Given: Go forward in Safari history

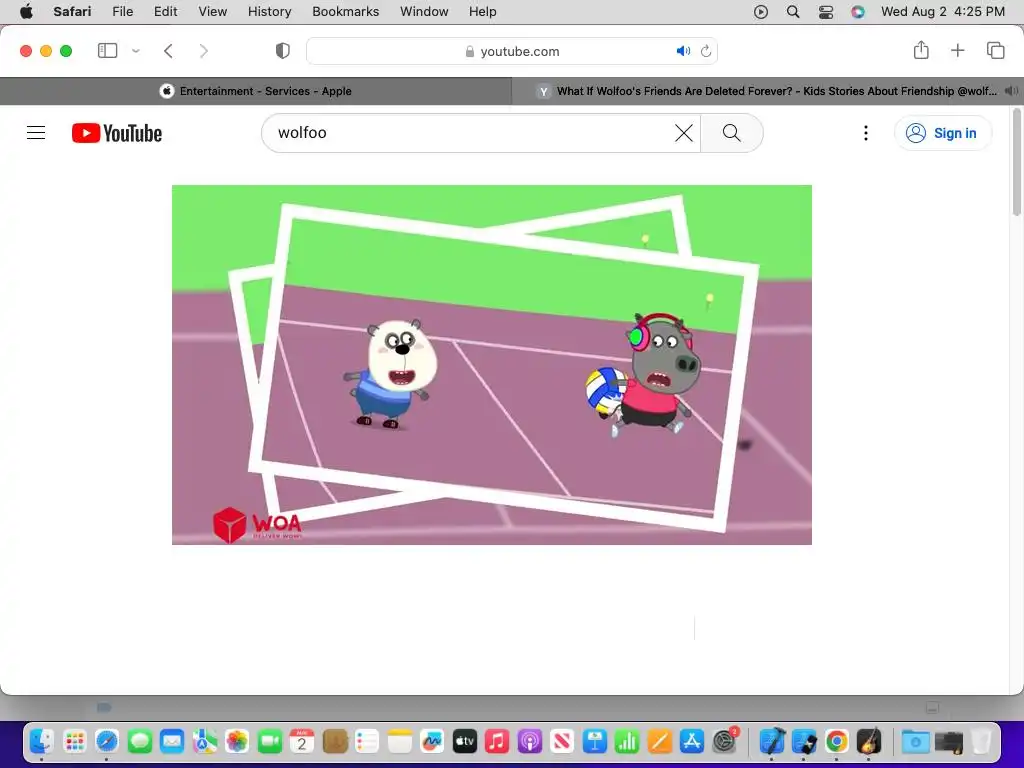Looking at the screenshot, I should [x=204, y=51].
